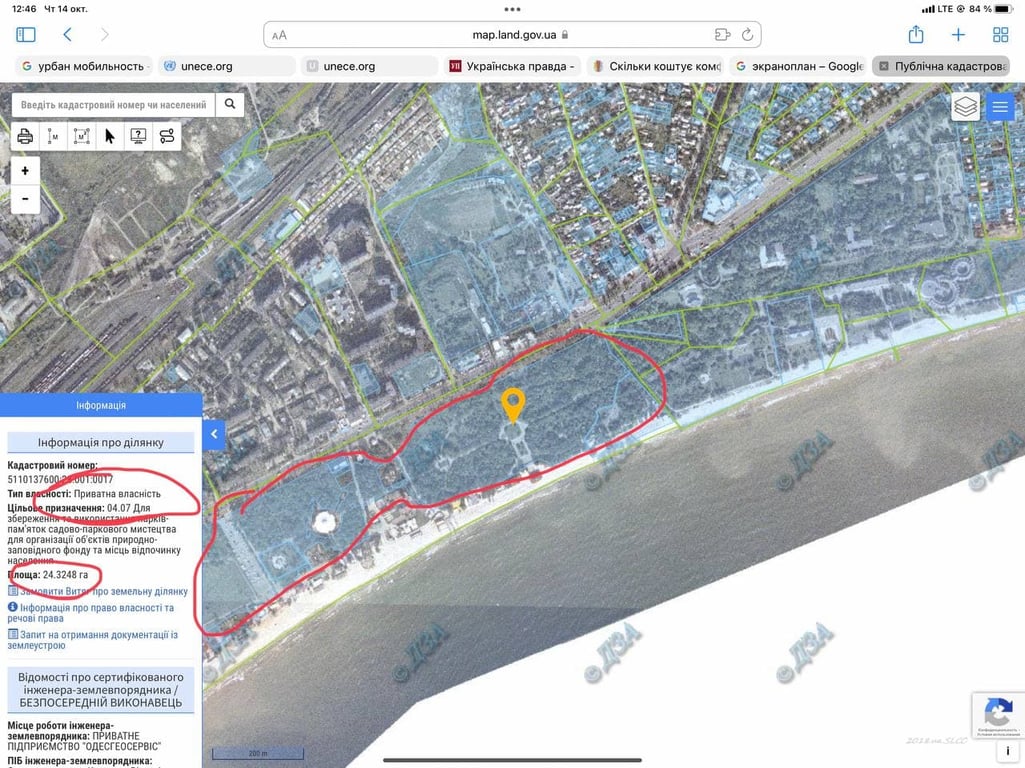Click the small info button bottom-right
This screenshot has width=1025, height=768.
(x=1007, y=752)
